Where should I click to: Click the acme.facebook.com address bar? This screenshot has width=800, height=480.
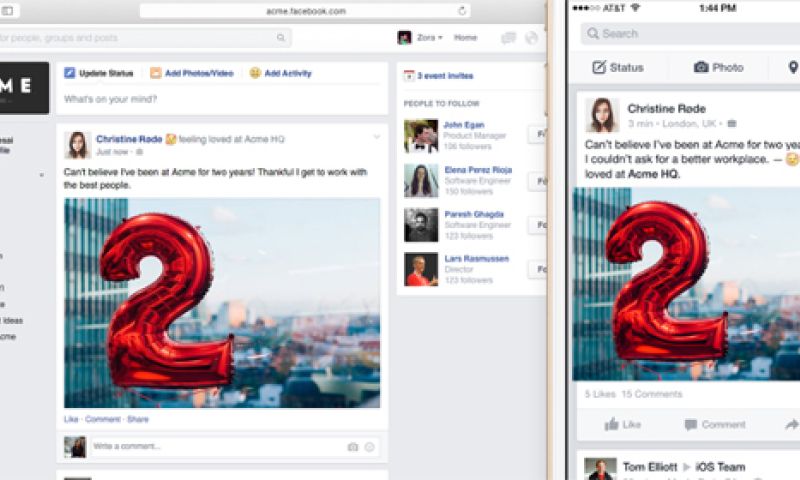[x=305, y=11]
